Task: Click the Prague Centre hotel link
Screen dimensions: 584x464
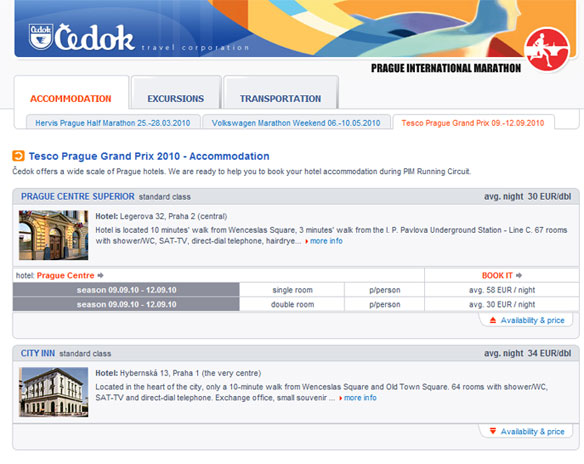Action: coord(65,276)
